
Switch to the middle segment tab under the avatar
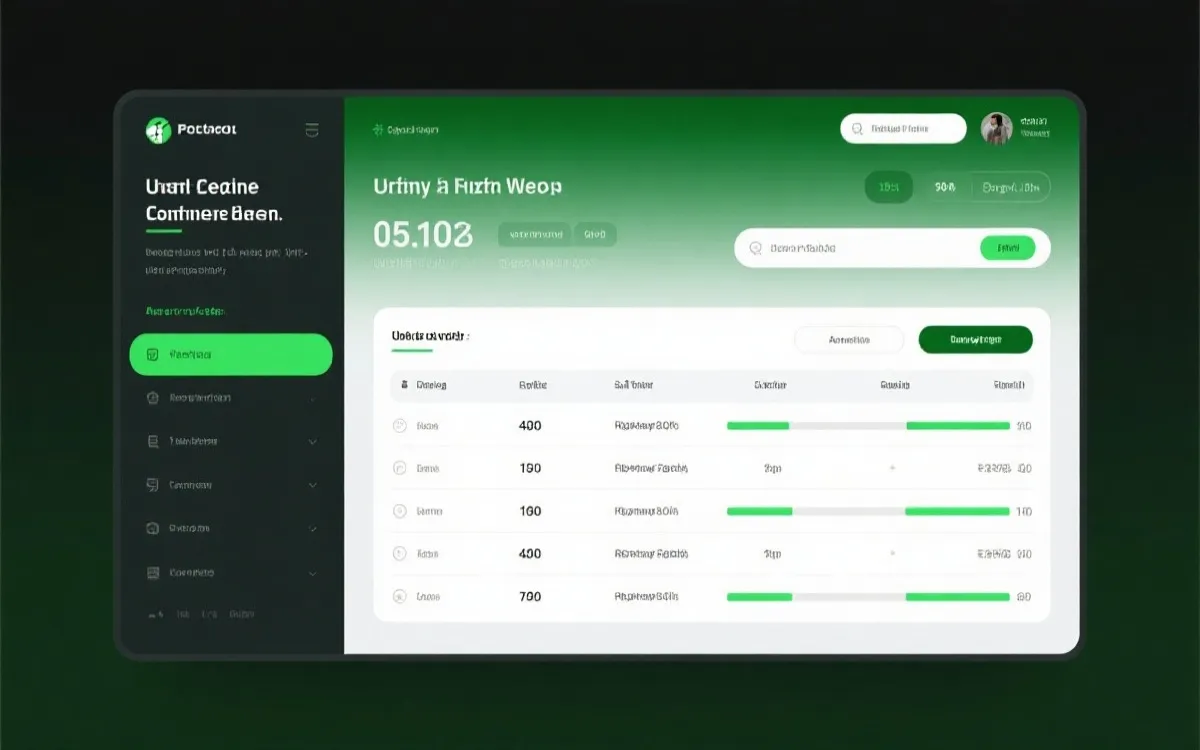945,187
